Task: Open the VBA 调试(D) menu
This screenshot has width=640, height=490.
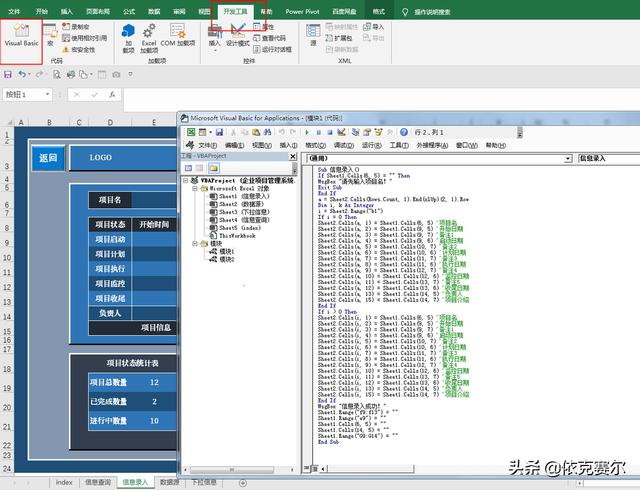Action: pyautogui.click(x=344, y=145)
